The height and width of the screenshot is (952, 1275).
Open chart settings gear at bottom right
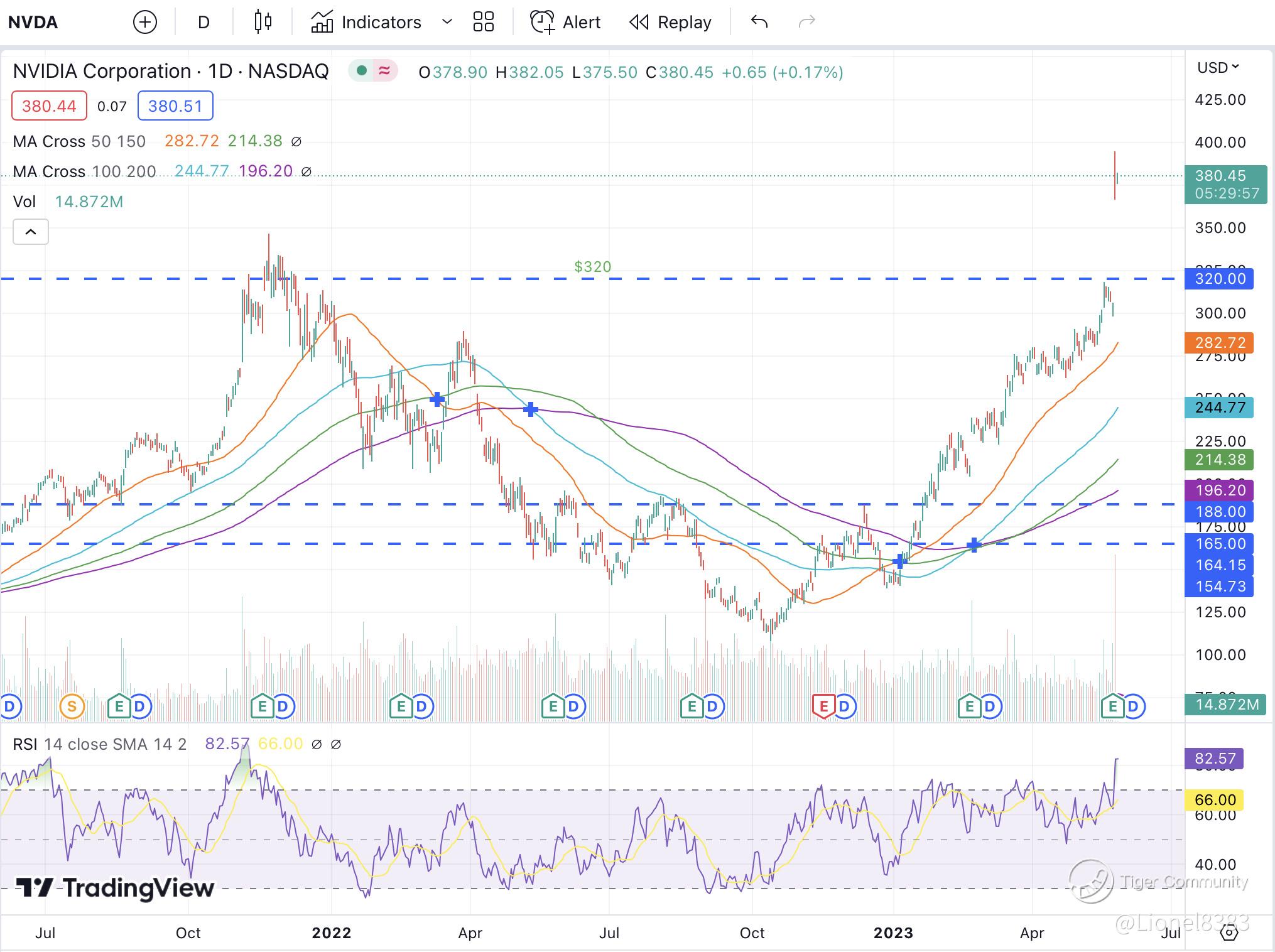click(1229, 933)
